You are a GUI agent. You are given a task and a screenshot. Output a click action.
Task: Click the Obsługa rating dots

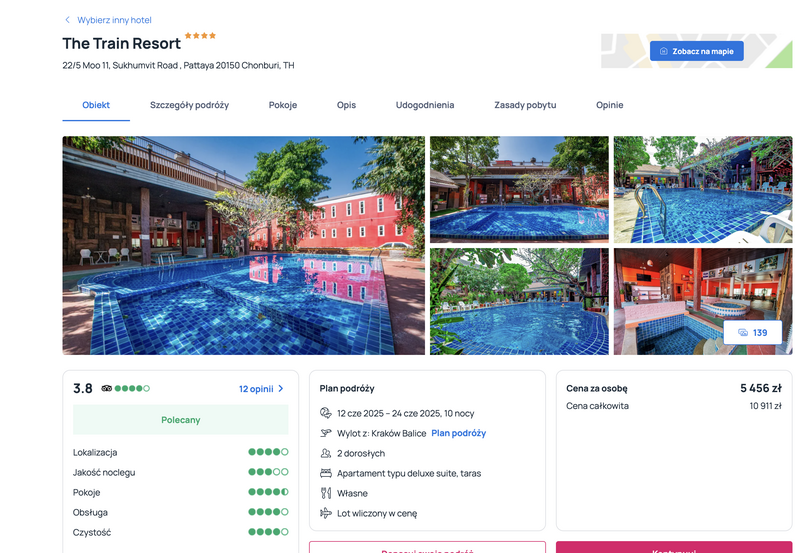pyautogui.click(x=268, y=512)
